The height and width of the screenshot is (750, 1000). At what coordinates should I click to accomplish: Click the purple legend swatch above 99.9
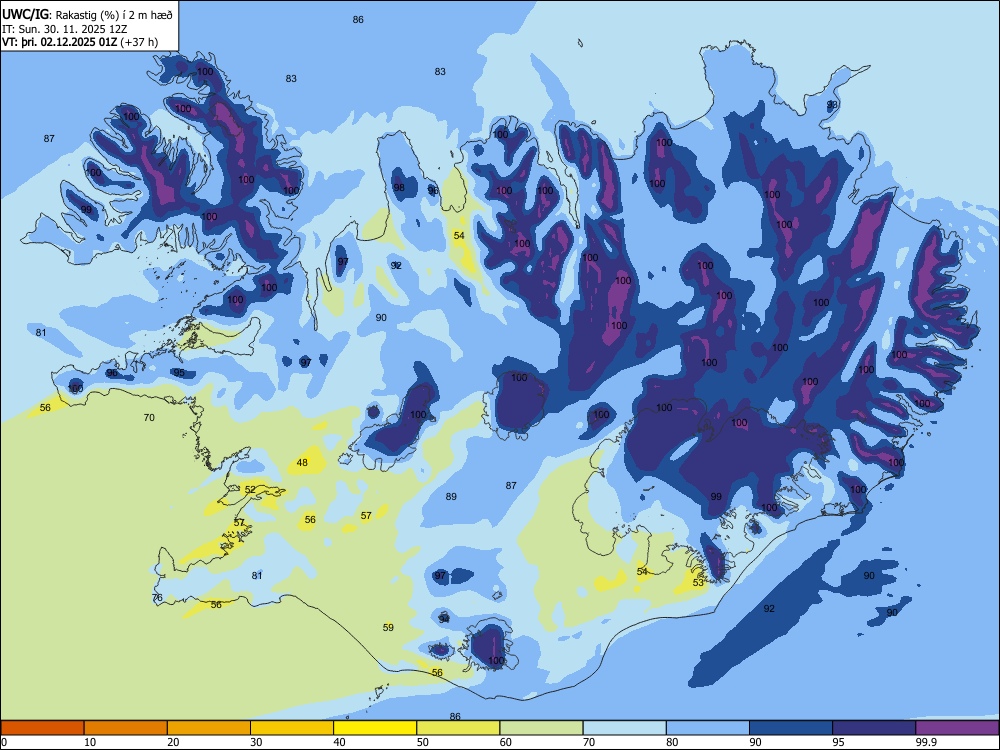[957, 728]
